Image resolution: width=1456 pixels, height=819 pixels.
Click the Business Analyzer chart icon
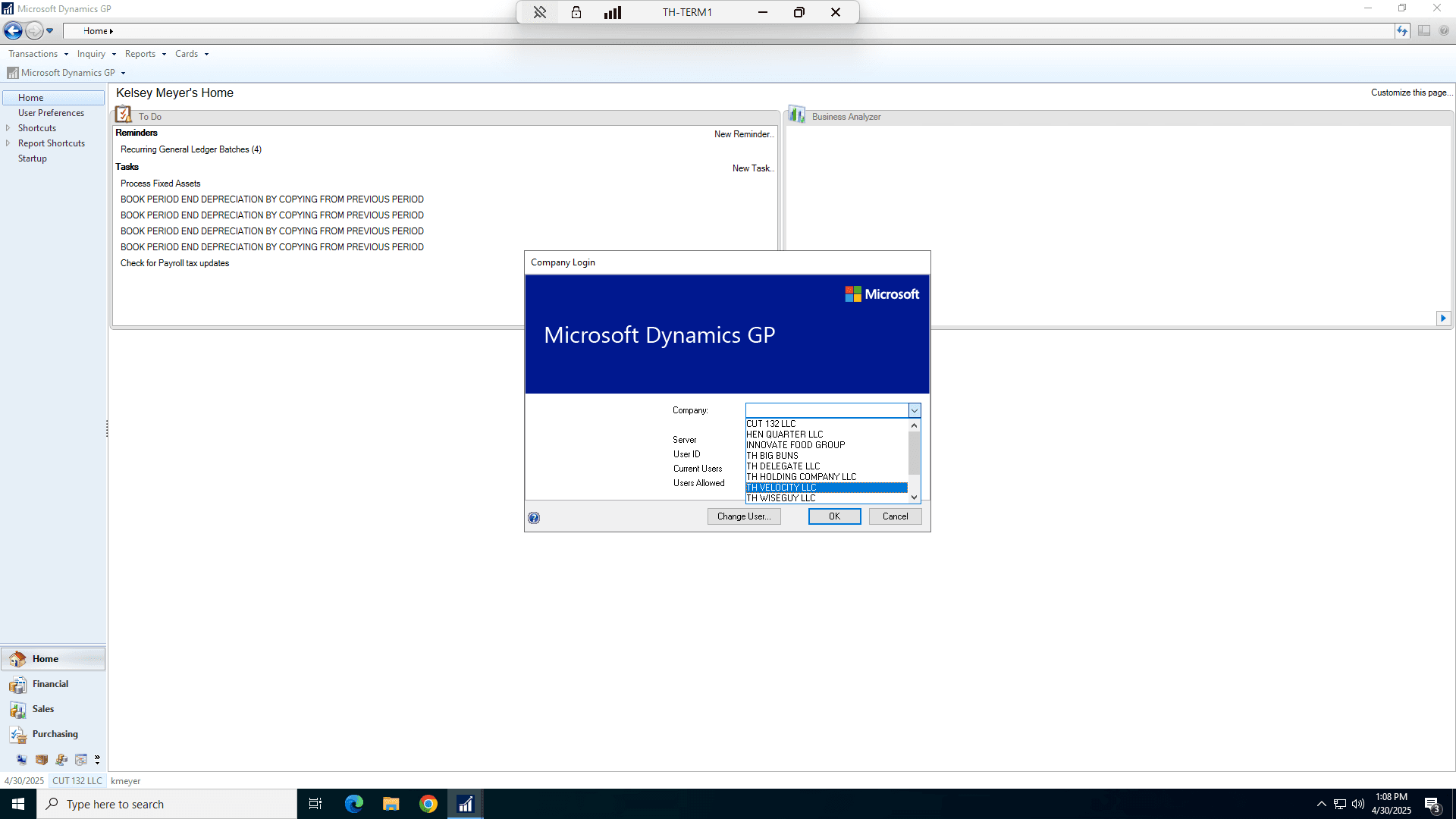[796, 115]
